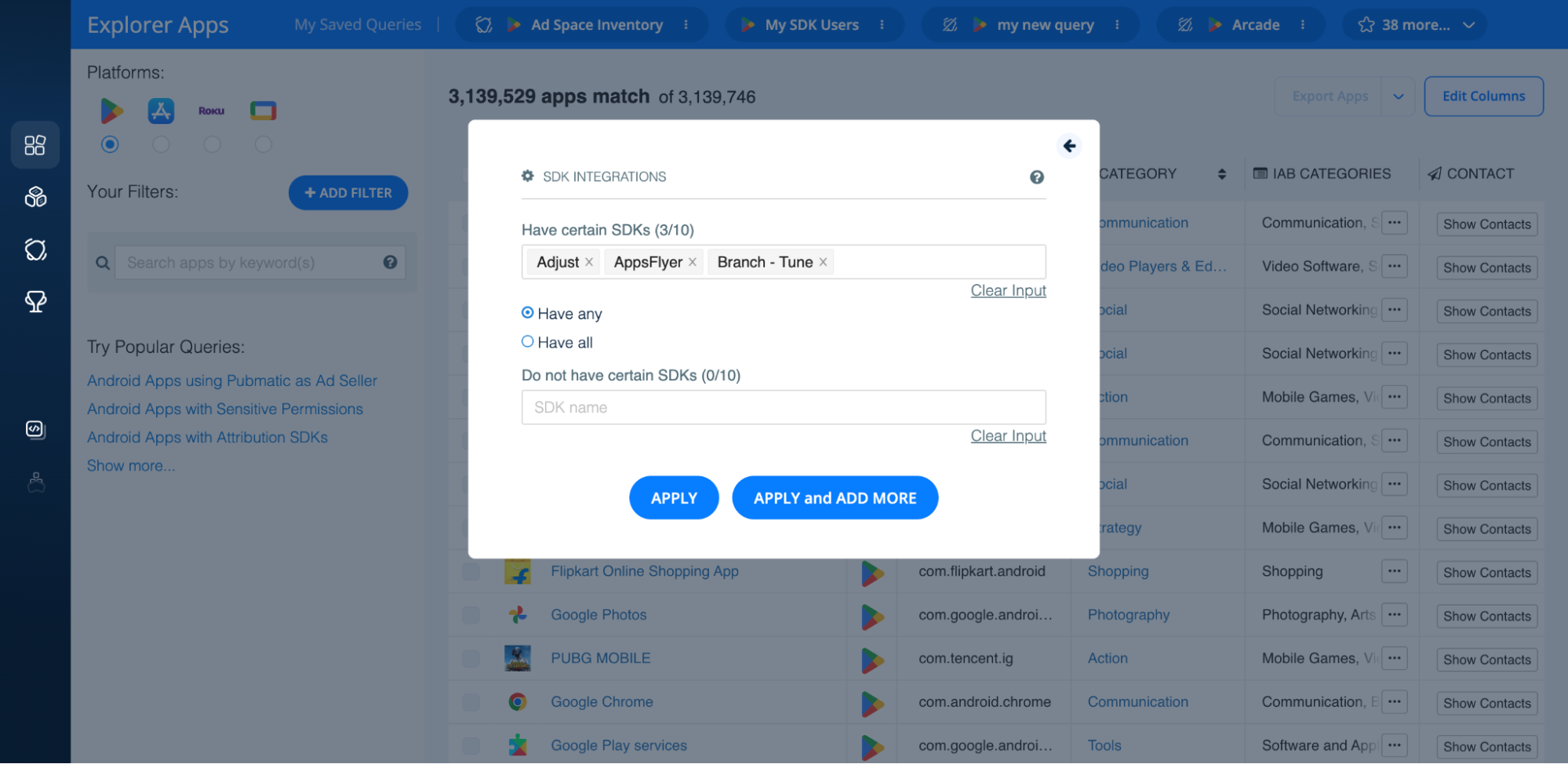Viewport: 1568px width, 764px height.
Task: Focus the Search apps by keyword field
Action: (x=260, y=263)
